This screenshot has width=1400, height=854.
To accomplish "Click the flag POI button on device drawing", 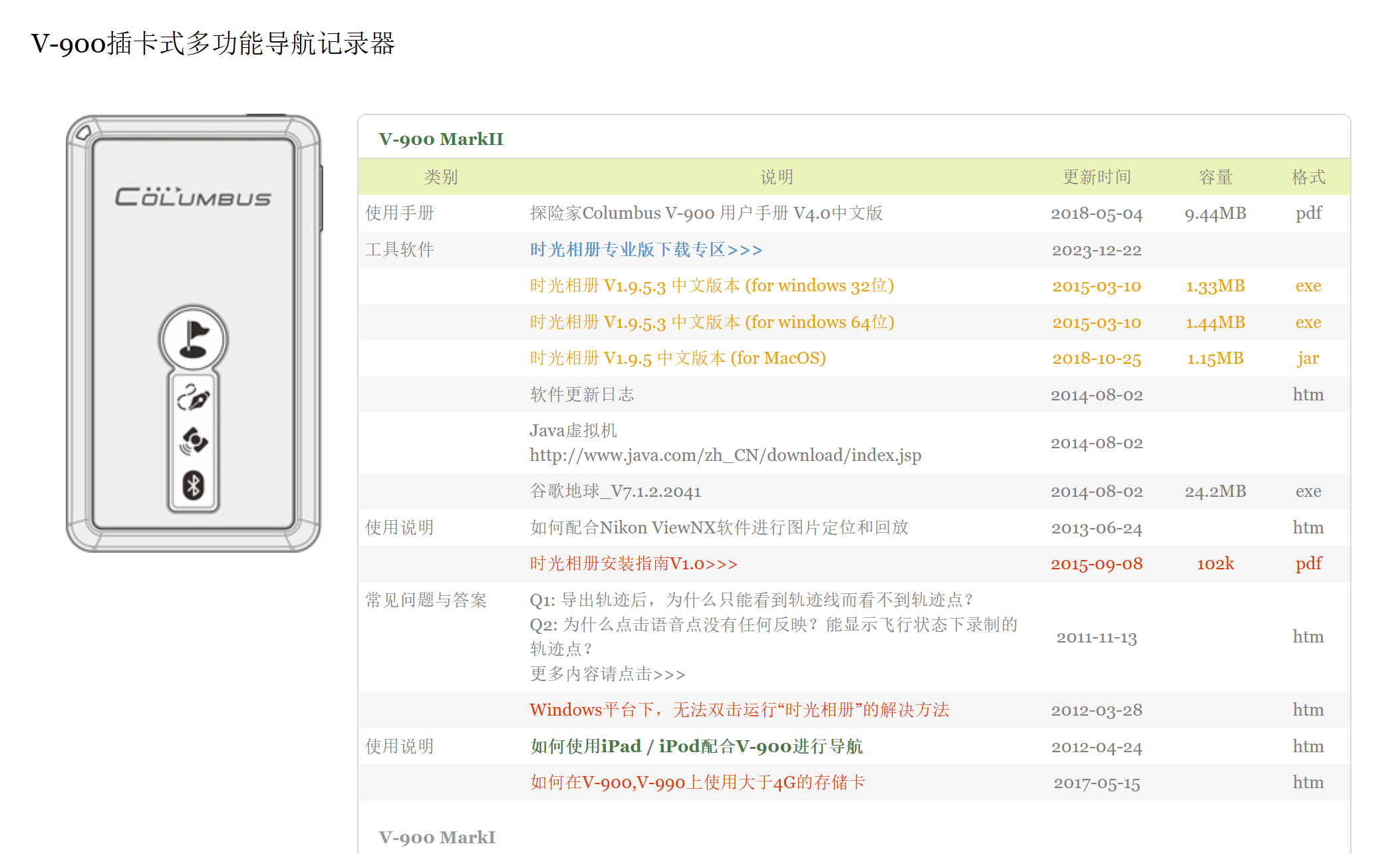I will click(x=194, y=339).
